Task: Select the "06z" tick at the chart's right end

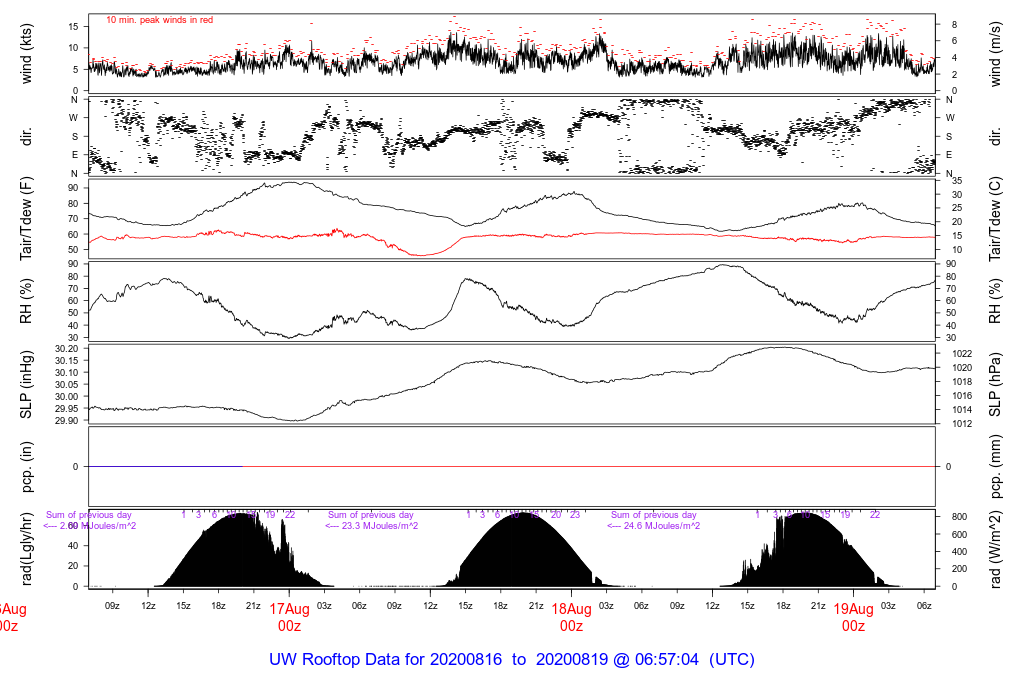Action: (924, 606)
